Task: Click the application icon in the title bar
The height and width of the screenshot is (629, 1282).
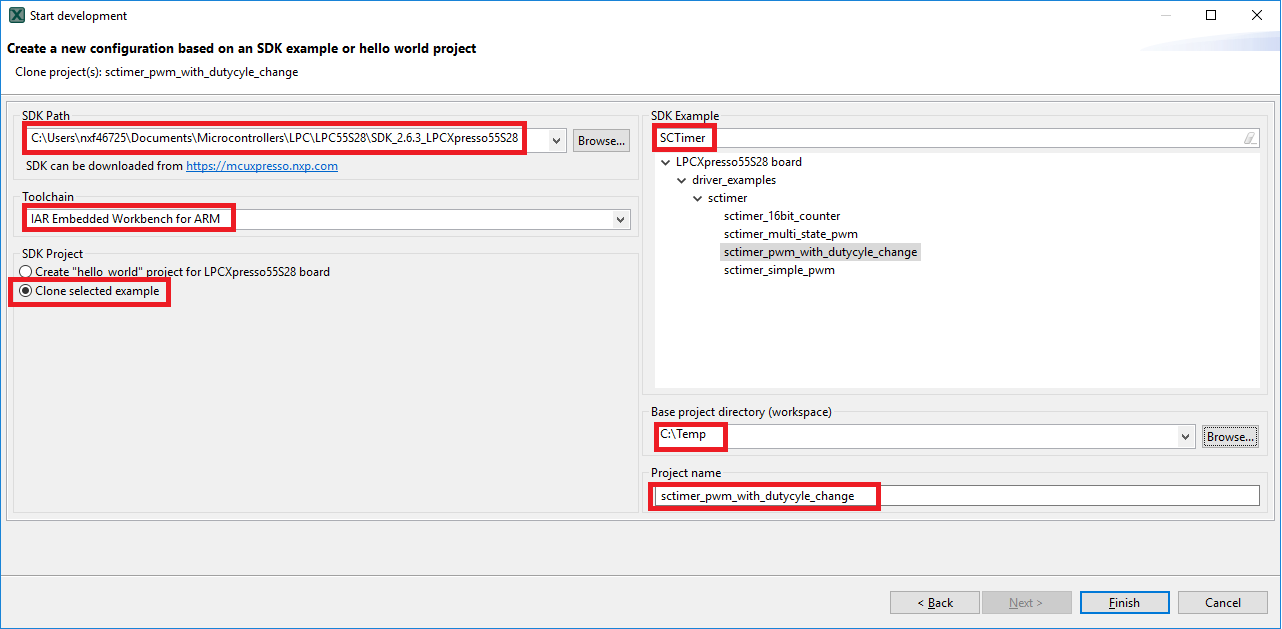Action: tap(16, 16)
